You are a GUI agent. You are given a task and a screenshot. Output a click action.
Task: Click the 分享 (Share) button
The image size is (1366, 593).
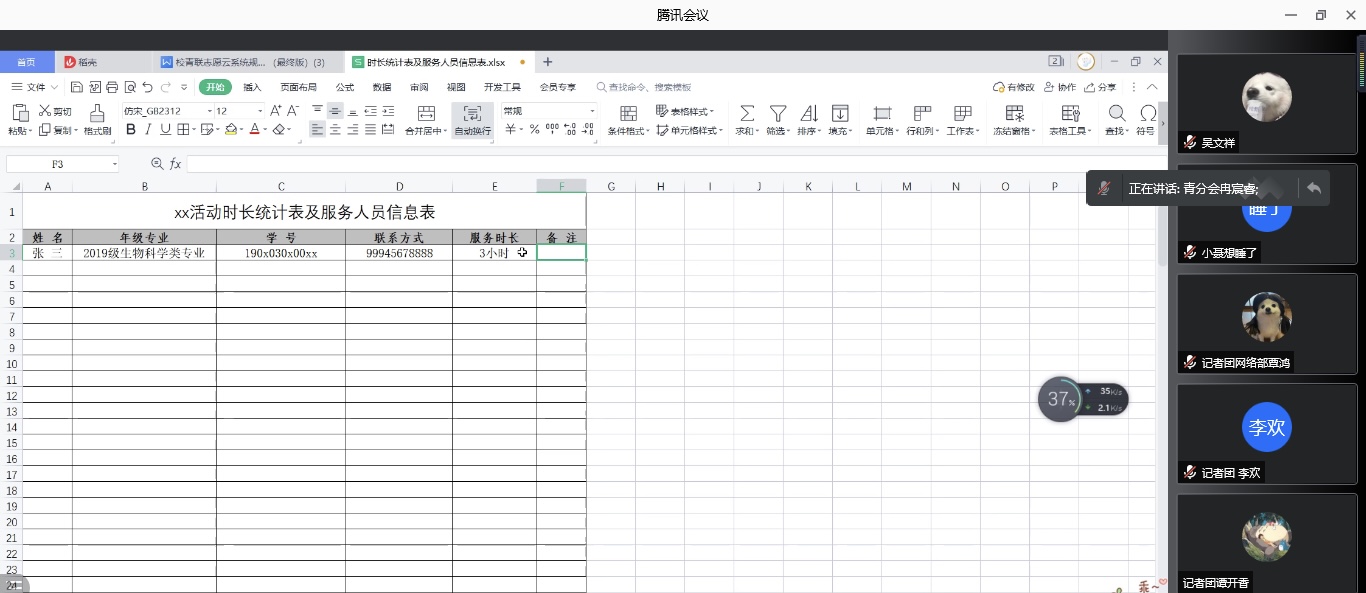(1101, 87)
